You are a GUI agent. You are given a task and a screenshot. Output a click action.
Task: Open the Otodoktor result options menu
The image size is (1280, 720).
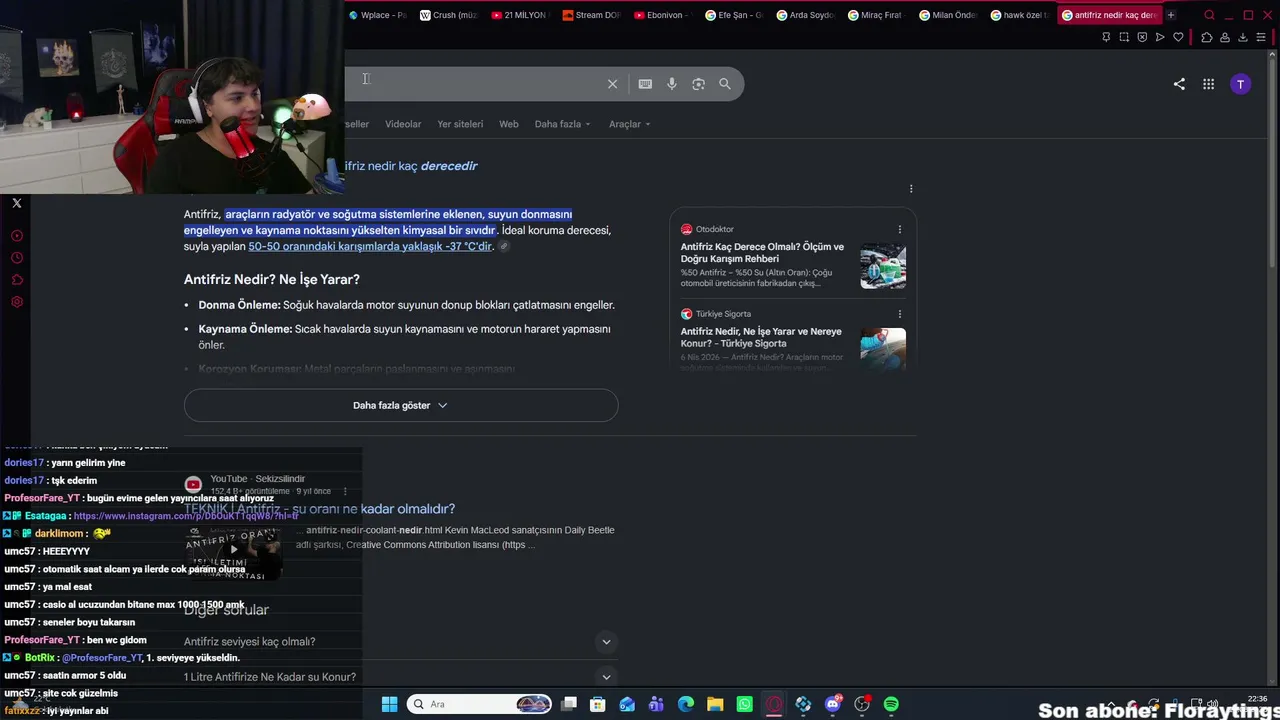coord(899,229)
